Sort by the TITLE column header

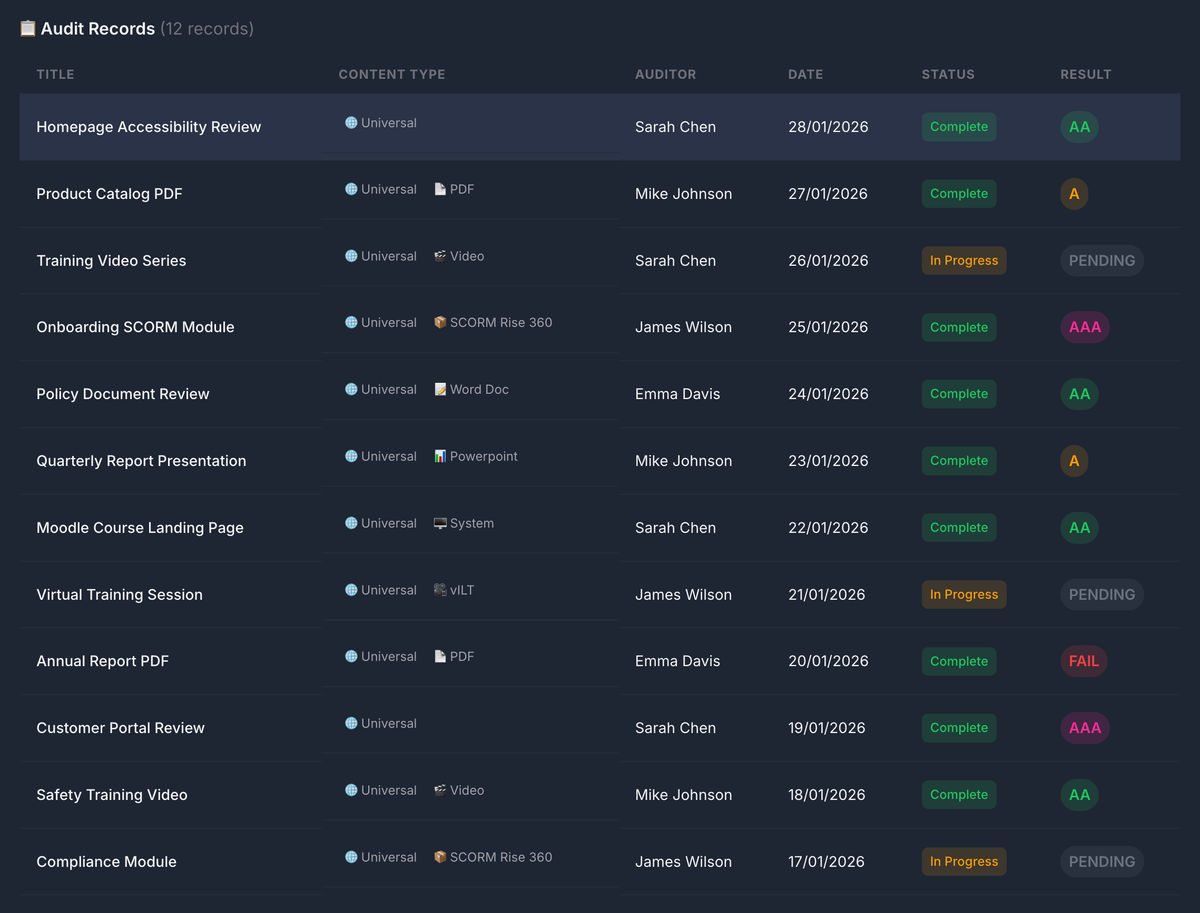click(55, 74)
